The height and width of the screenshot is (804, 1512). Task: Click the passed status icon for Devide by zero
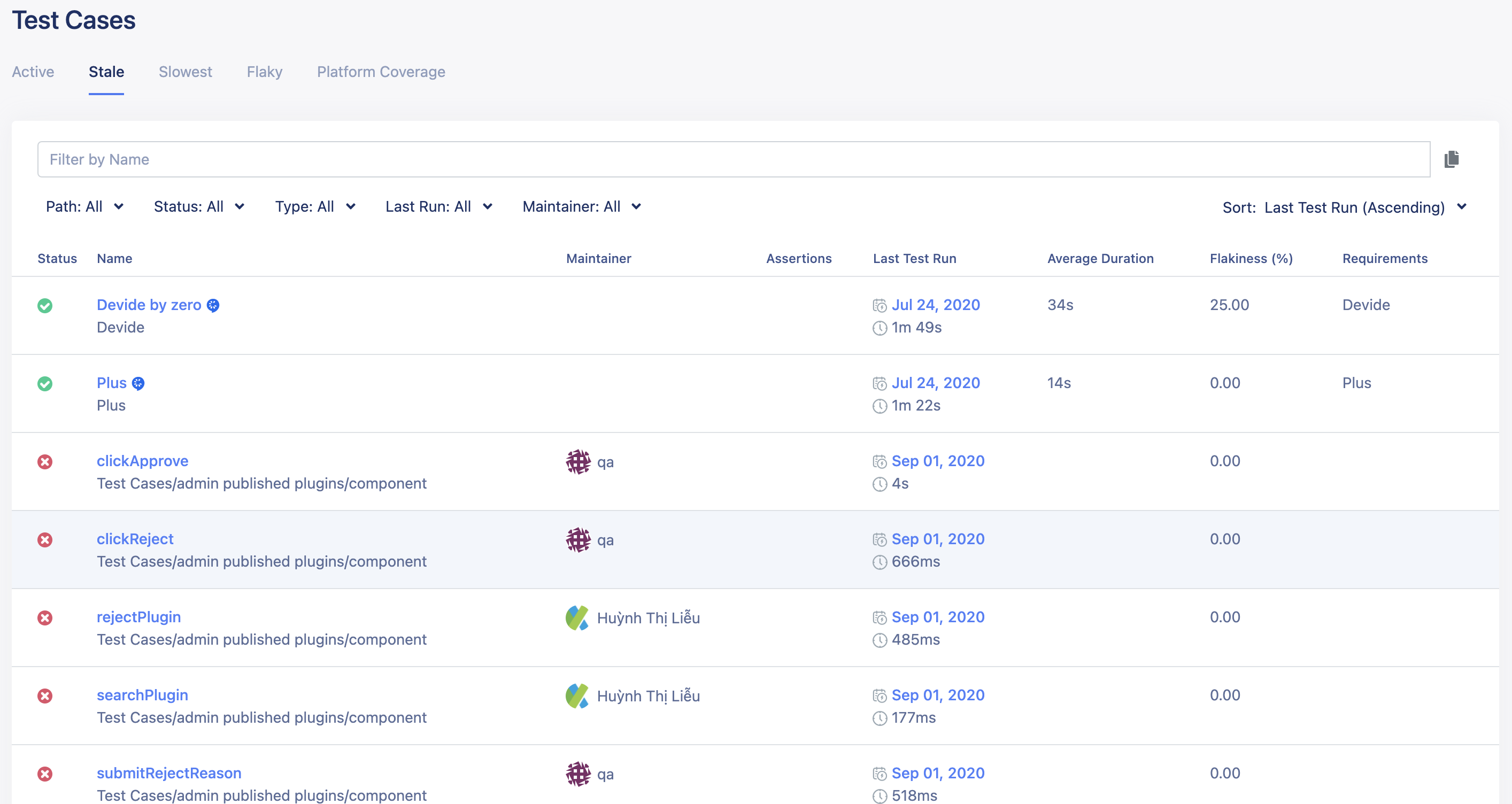click(x=45, y=306)
